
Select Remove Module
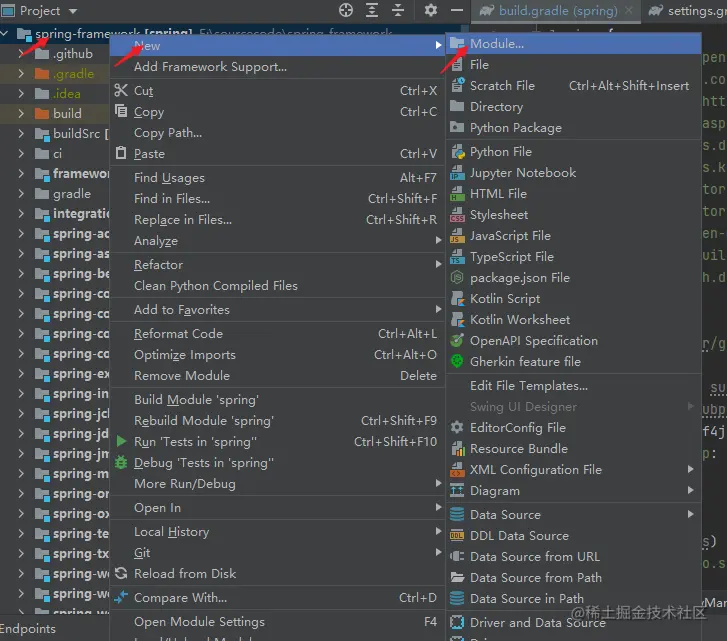277,375
